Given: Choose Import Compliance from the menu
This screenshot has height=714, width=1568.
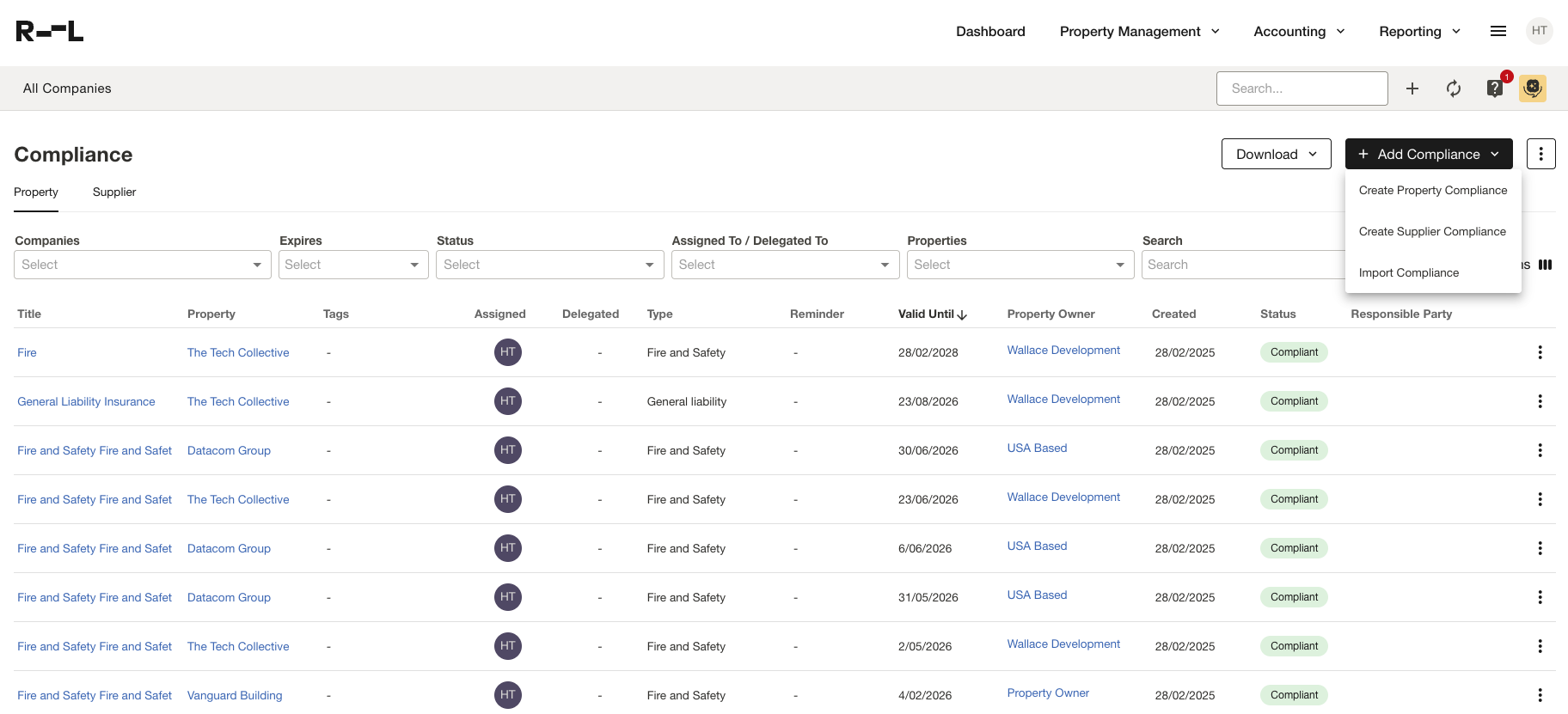Looking at the screenshot, I should point(1408,273).
